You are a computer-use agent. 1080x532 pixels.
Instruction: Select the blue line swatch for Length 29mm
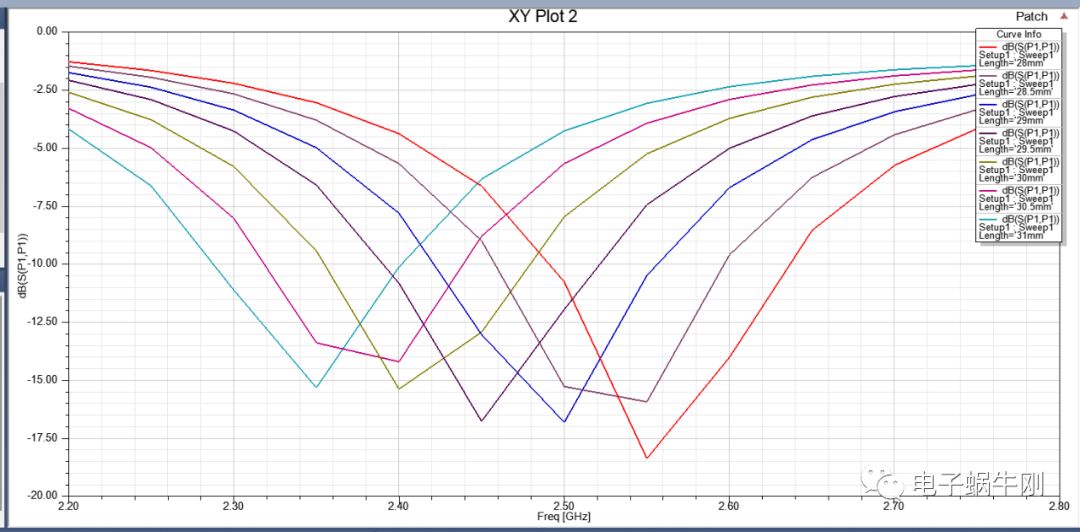[989, 104]
